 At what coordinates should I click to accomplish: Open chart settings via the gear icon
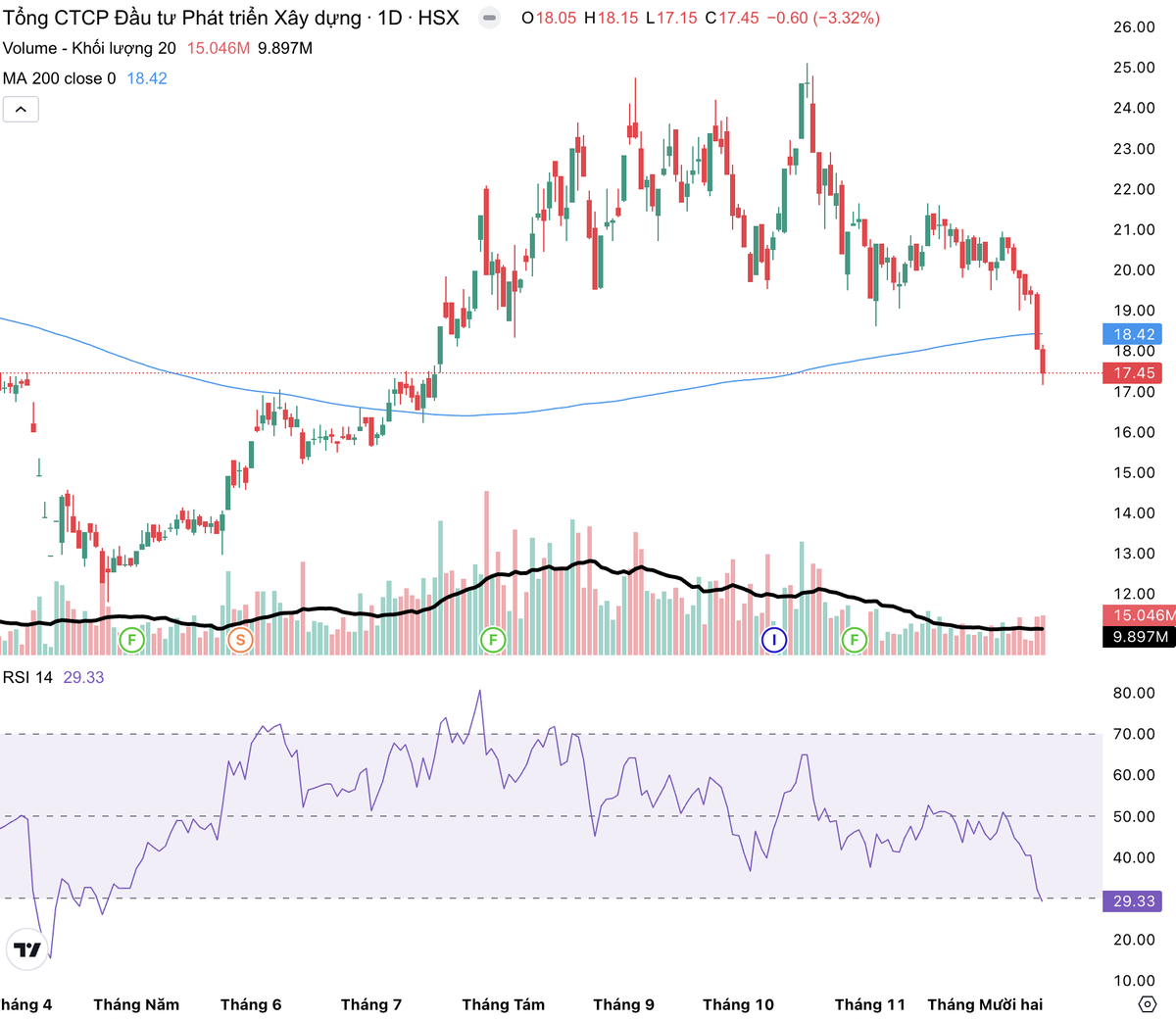click(1147, 1004)
